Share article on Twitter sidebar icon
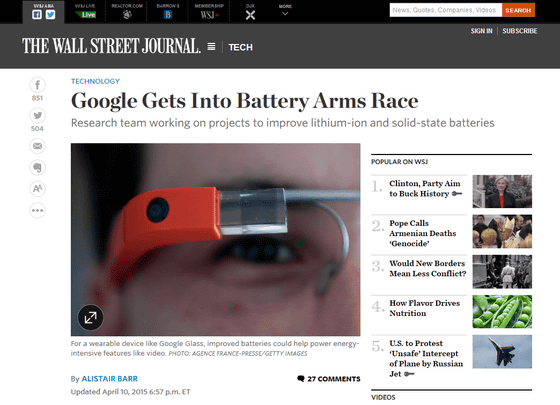Screen dimensions: 560x405 pyautogui.click(x=38, y=115)
